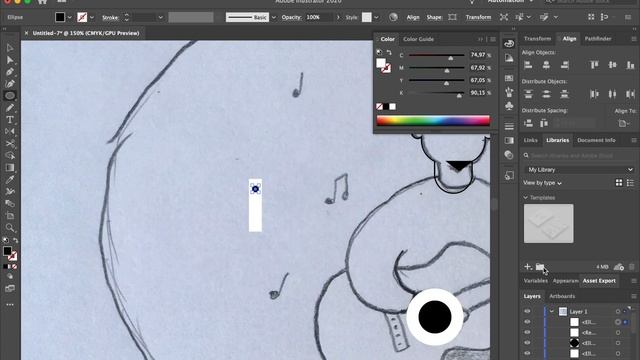Select the Eyedropper tool
This screenshot has height=360, width=640.
[x=10, y=180]
